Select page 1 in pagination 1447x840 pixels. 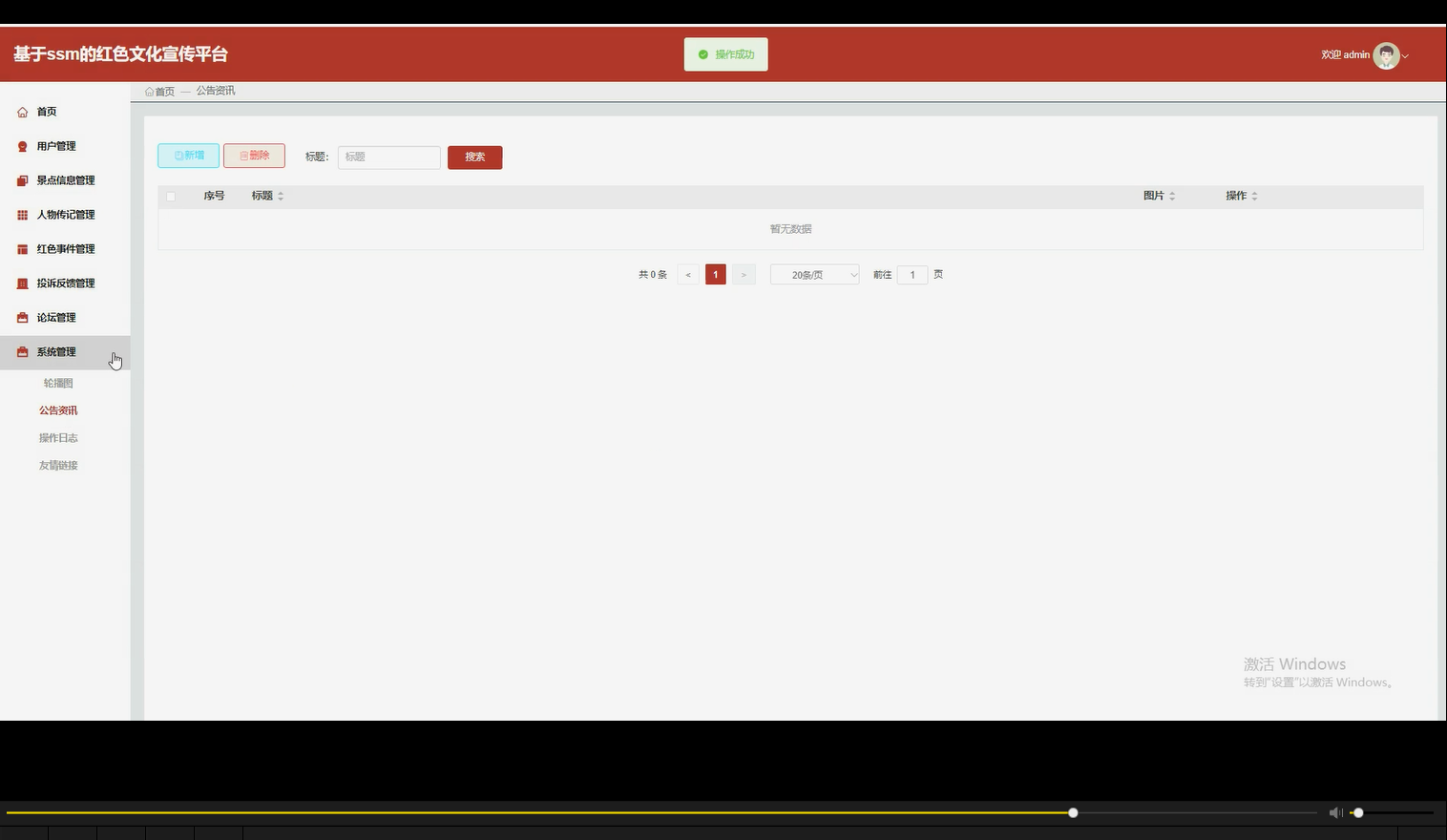coord(716,275)
